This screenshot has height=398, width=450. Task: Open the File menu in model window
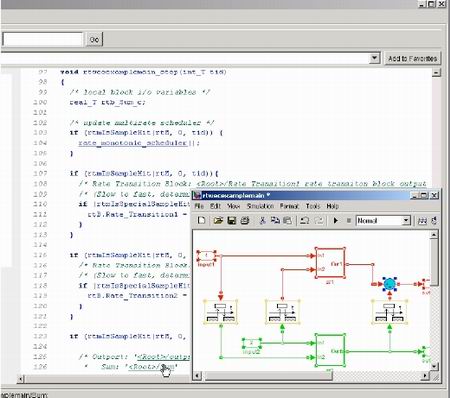pyautogui.click(x=199, y=206)
